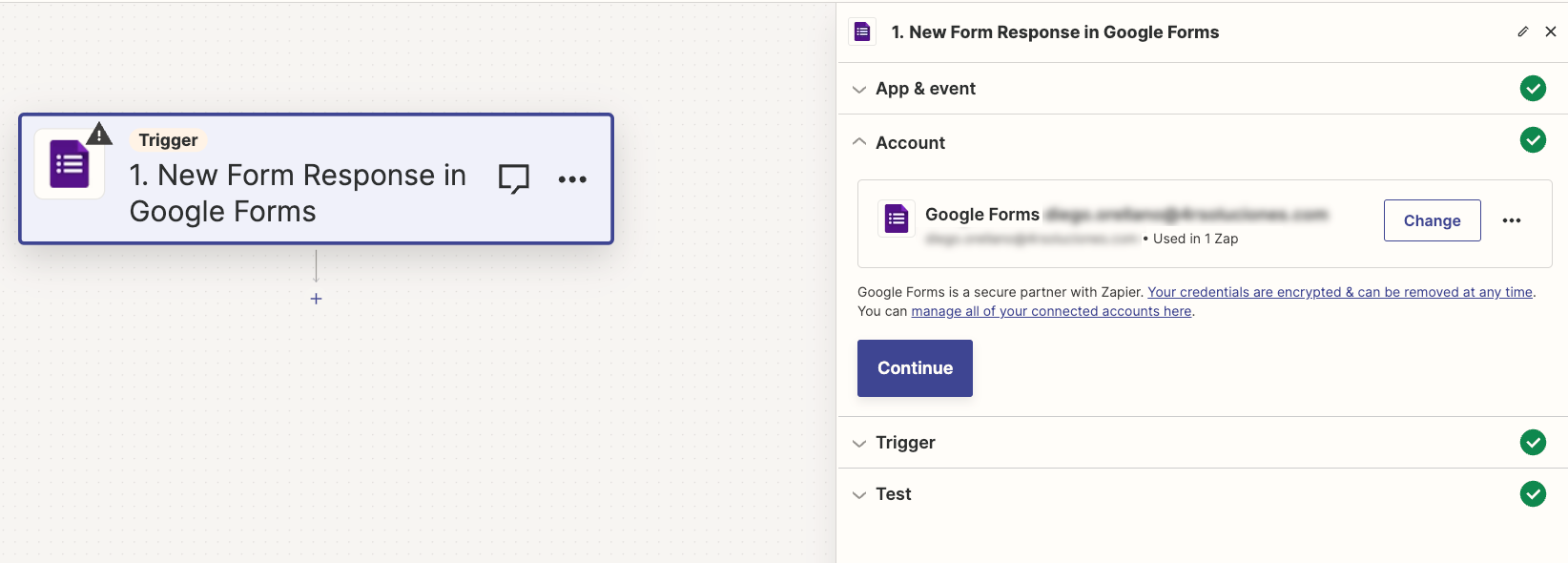Click green checkmark beside App & event
The height and width of the screenshot is (563, 1568).
(1533, 89)
